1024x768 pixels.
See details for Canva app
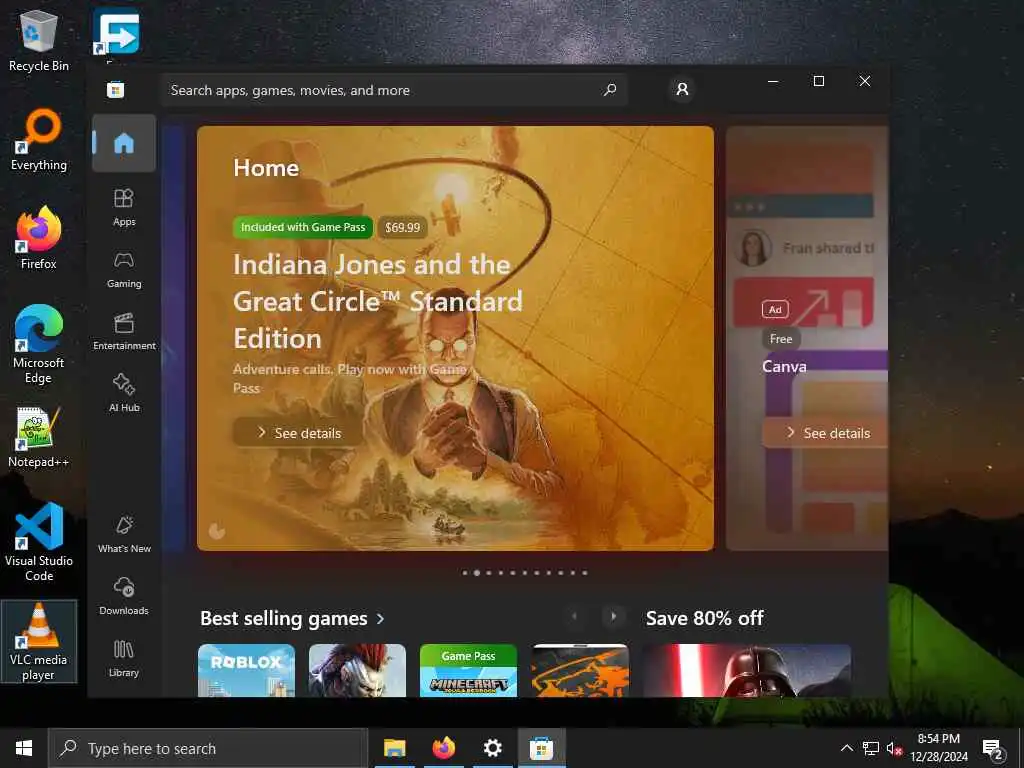click(825, 432)
